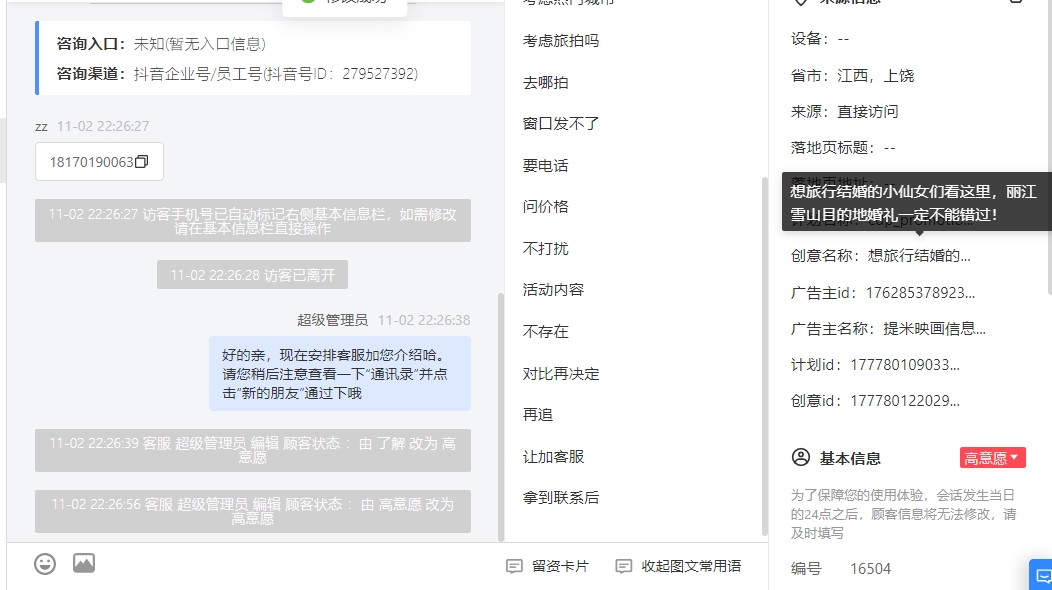This screenshot has width=1052, height=590.
Task: Open the emoji picker
Action: click(45, 564)
